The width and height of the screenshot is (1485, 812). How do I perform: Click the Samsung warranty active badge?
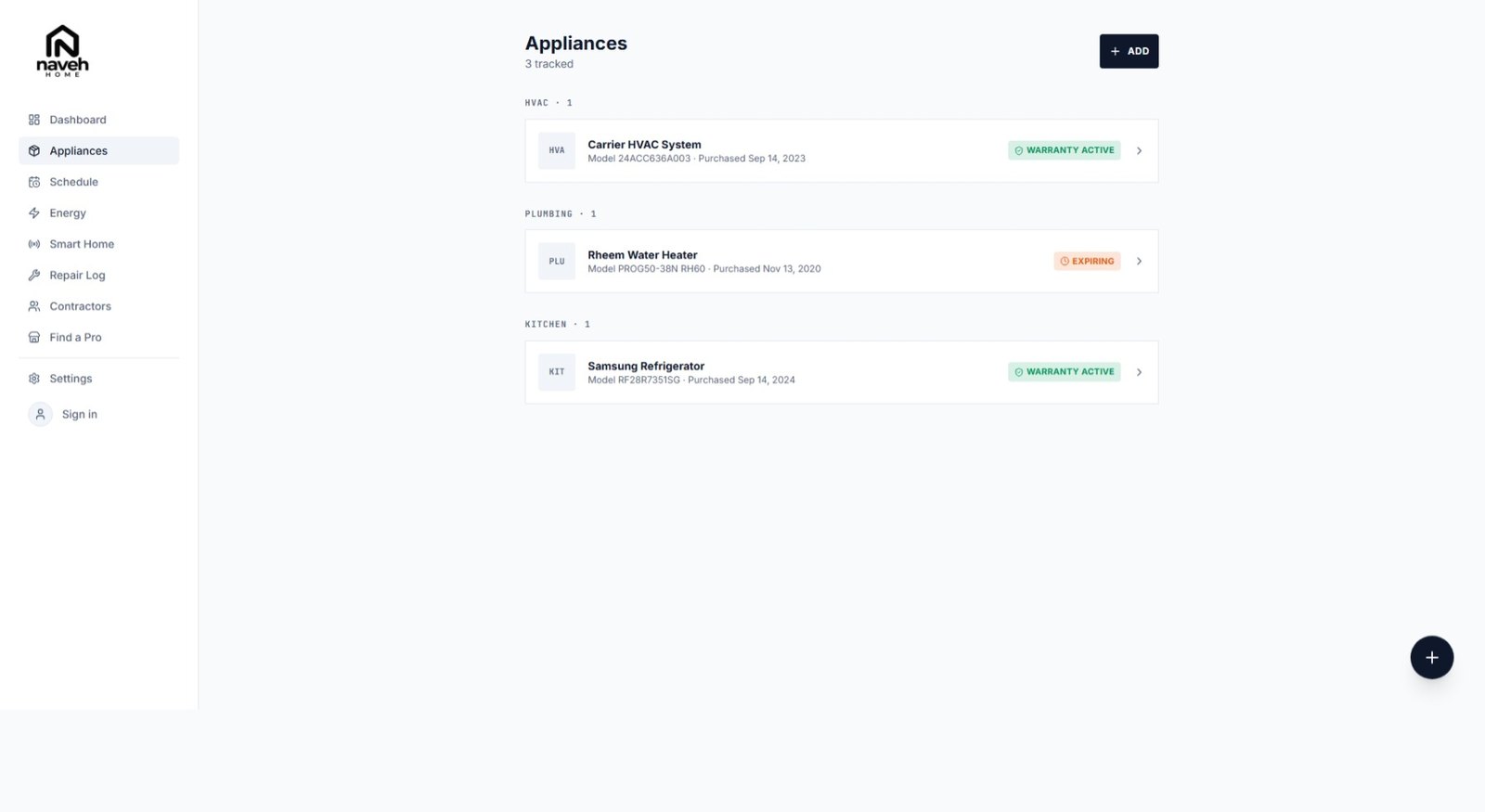(1065, 372)
